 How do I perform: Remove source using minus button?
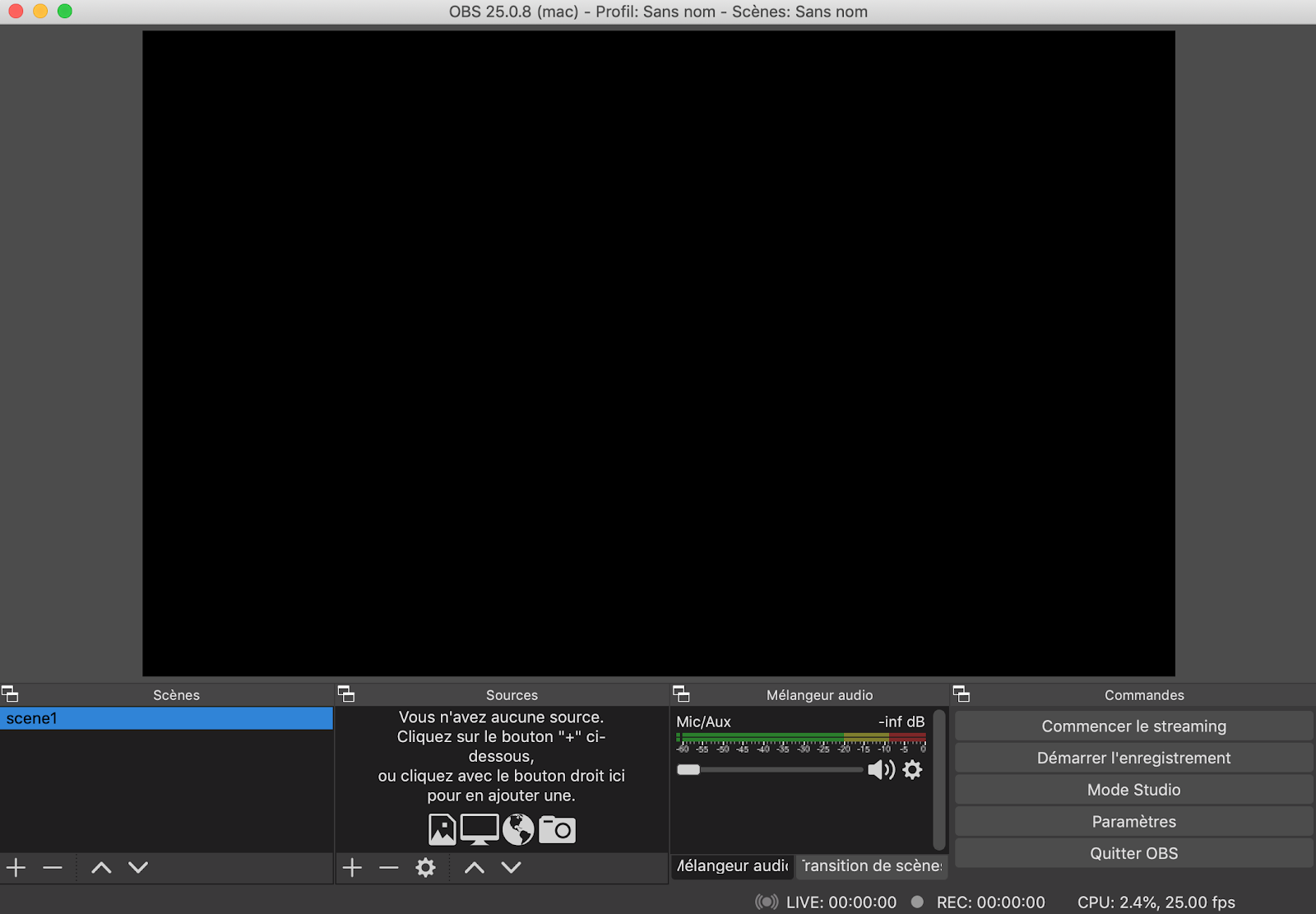pyautogui.click(x=389, y=867)
